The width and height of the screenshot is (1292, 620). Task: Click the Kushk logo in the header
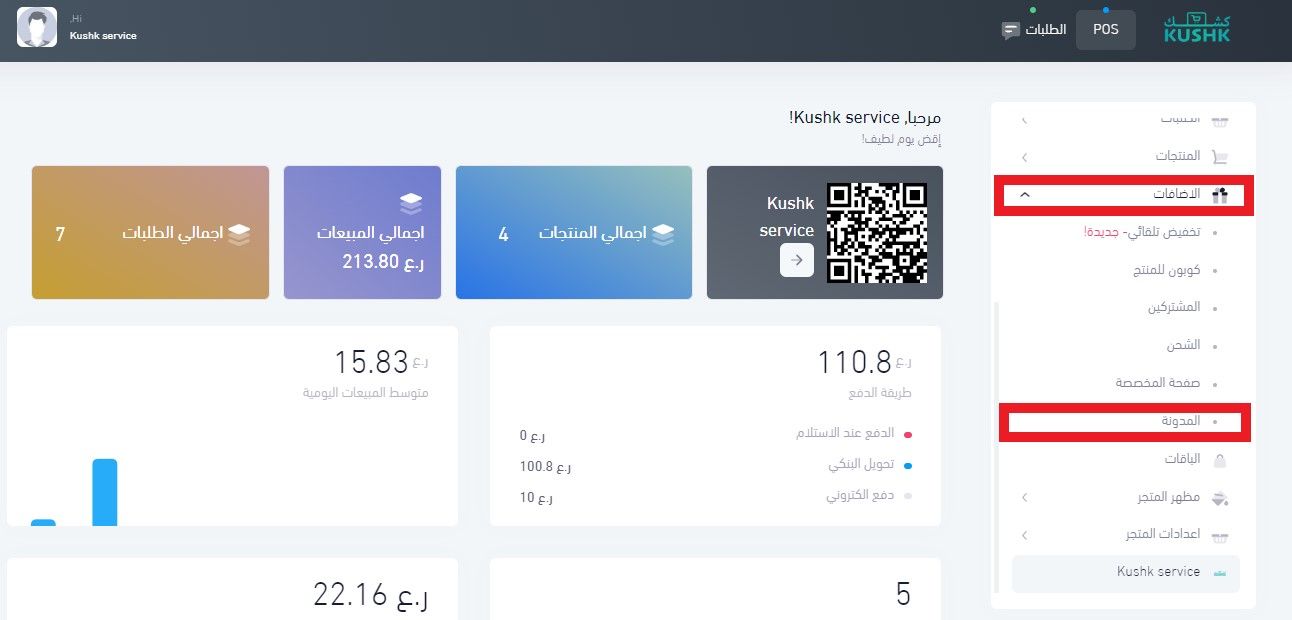tap(1198, 29)
